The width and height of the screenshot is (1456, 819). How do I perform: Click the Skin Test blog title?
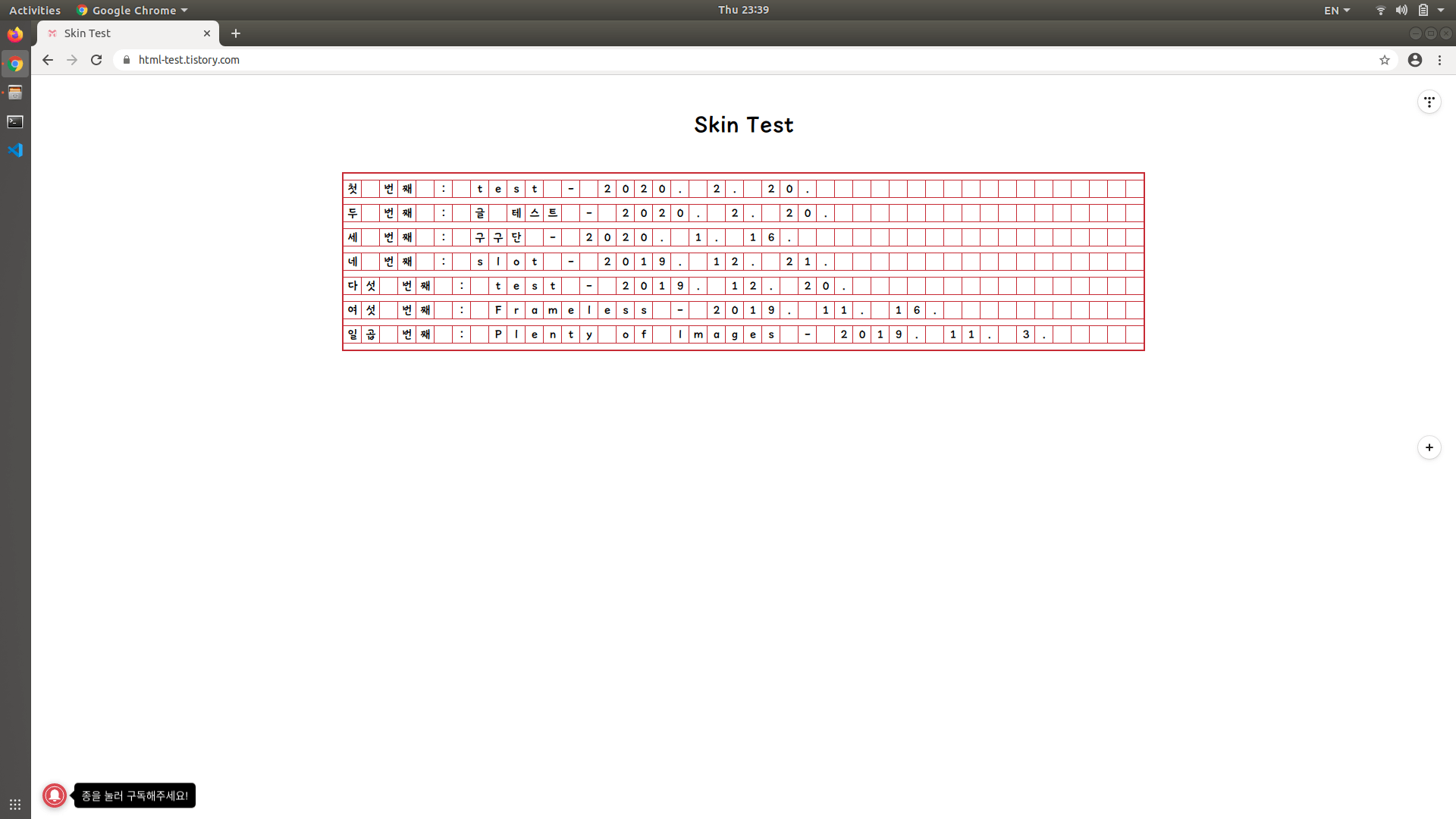[743, 124]
